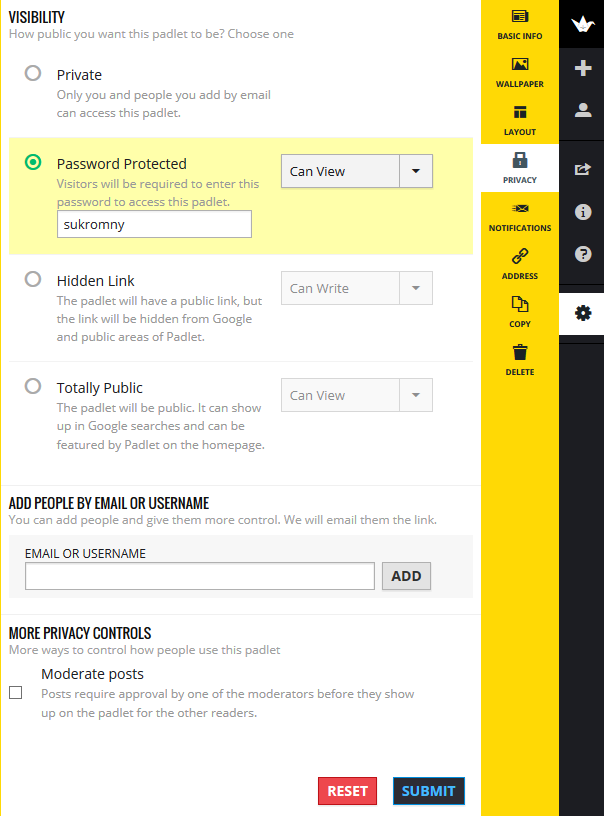Click the SUBMIT button
This screenshot has width=604, height=816.
(x=429, y=791)
